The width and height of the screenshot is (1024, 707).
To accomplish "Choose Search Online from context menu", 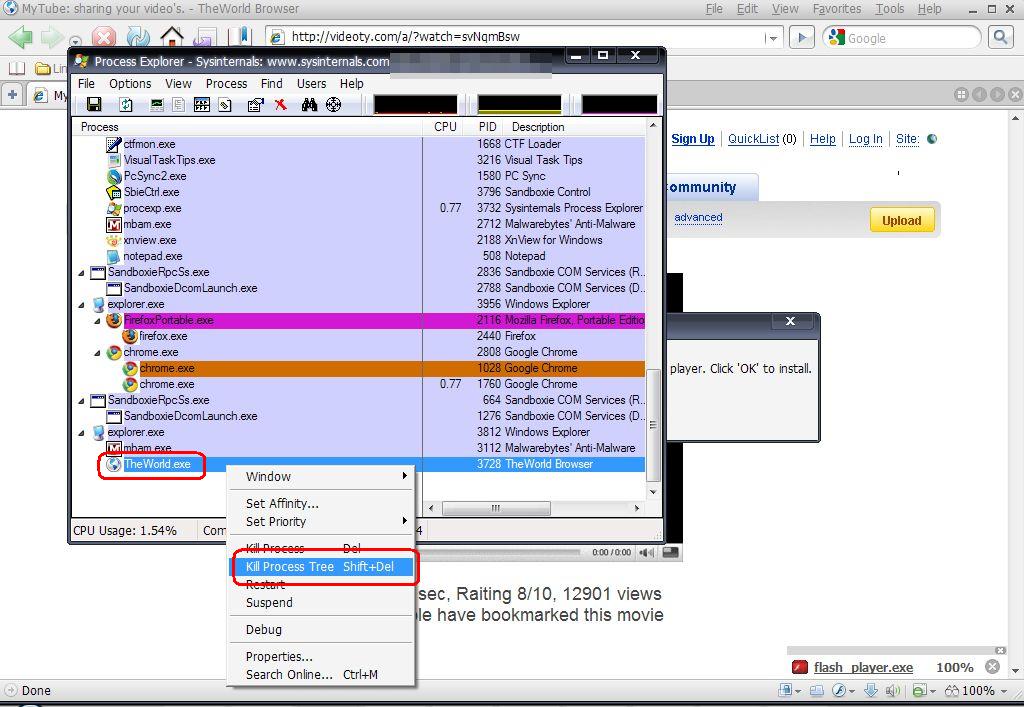I will point(321,675).
